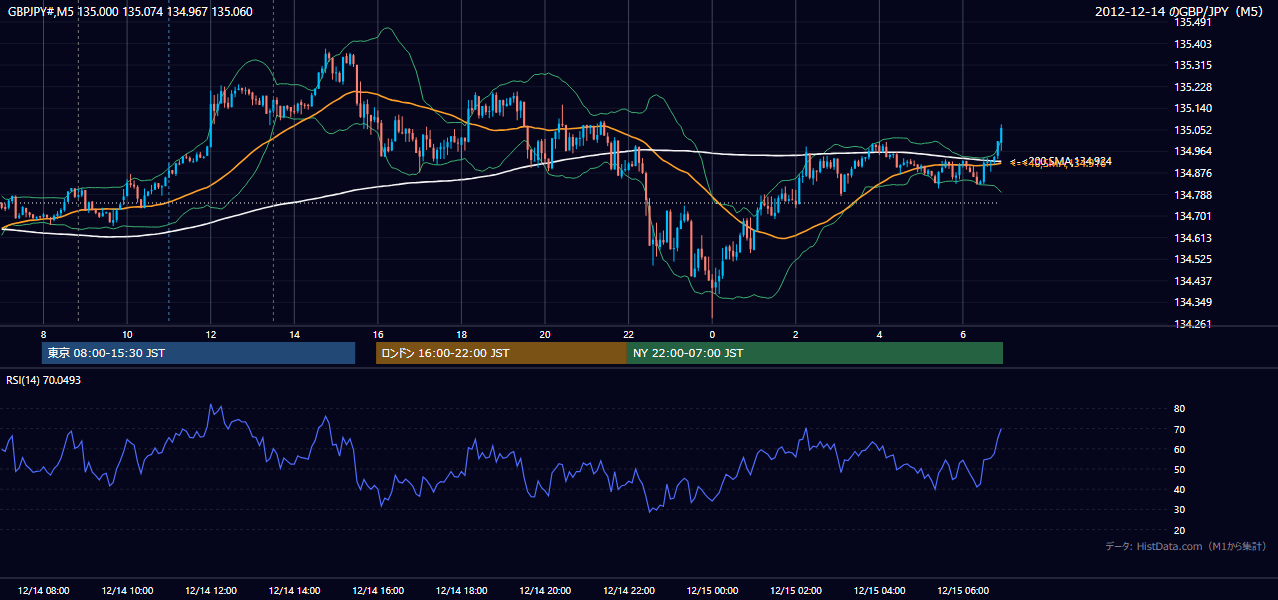Click price axis value 134.964
Image resolution: width=1278 pixels, height=600 pixels.
pyautogui.click(x=1191, y=151)
